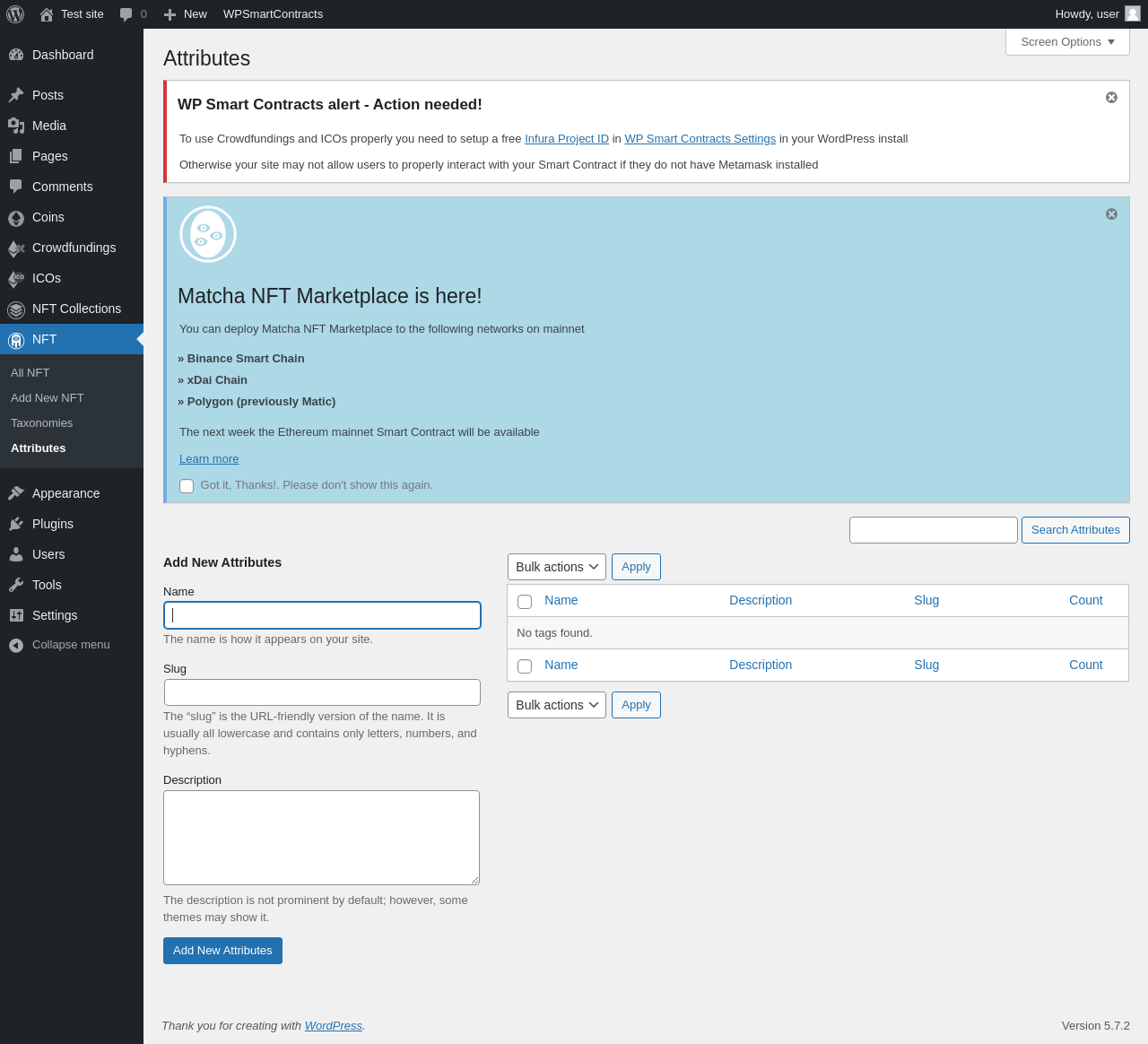Open Infura Project ID link
The height and width of the screenshot is (1044, 1148).
point(567,139)
